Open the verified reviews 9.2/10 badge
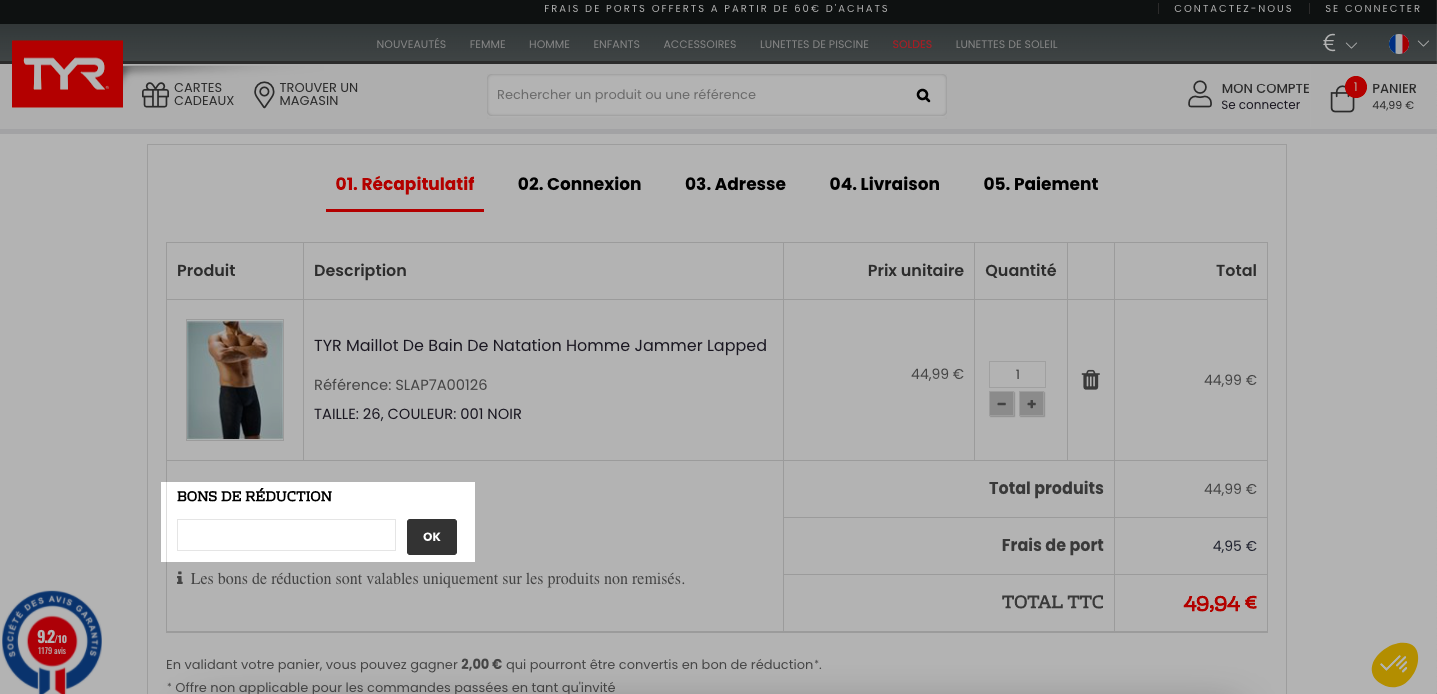Screen dimensions: 1437x694 click(x=52, y=642)
